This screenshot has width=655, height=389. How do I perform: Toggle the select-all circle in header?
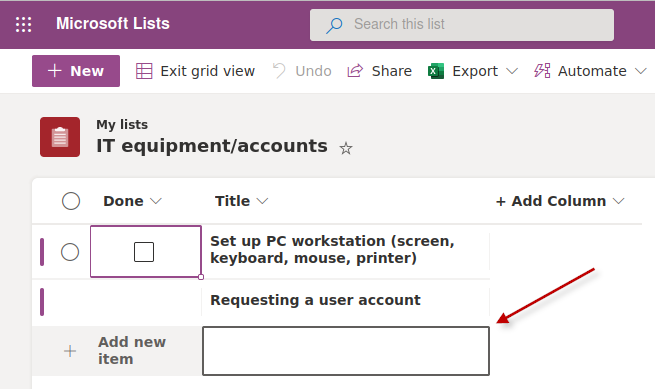pos(71,201)
